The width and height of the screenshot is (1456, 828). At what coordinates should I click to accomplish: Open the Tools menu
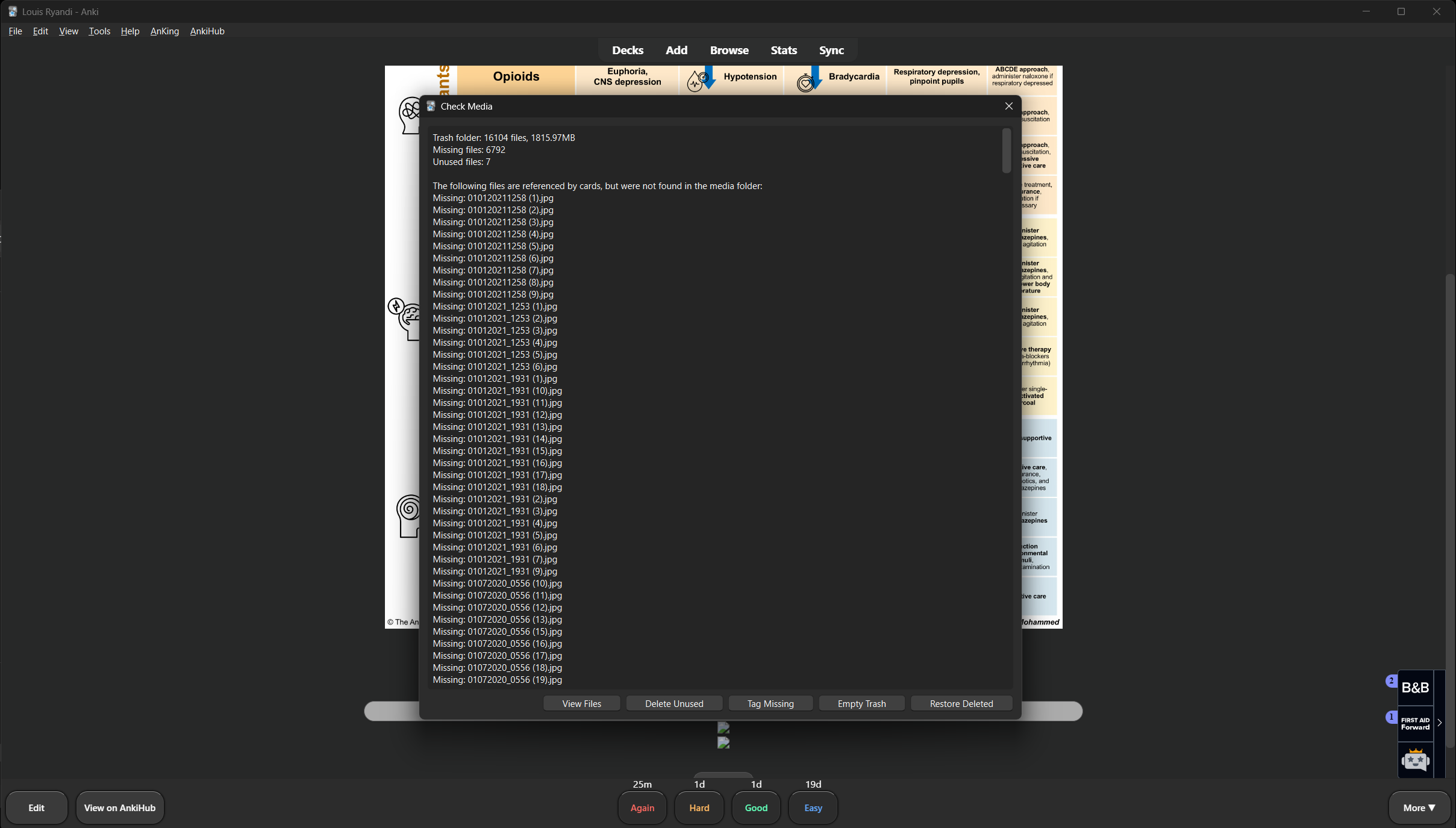click(99, 31)
